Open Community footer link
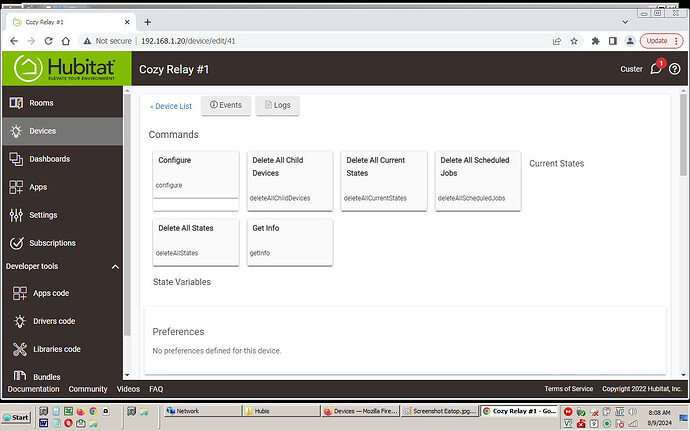690x431 pixels. [88, 389]
